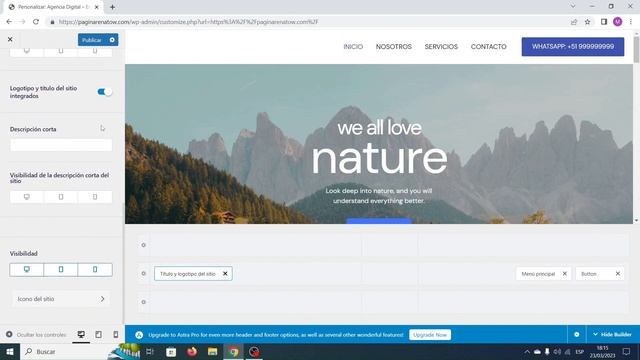Open SERVICIOS menu item in site preview
Image resolution: width=640 pixels, height=360 pixels.
tap(441, 47)
